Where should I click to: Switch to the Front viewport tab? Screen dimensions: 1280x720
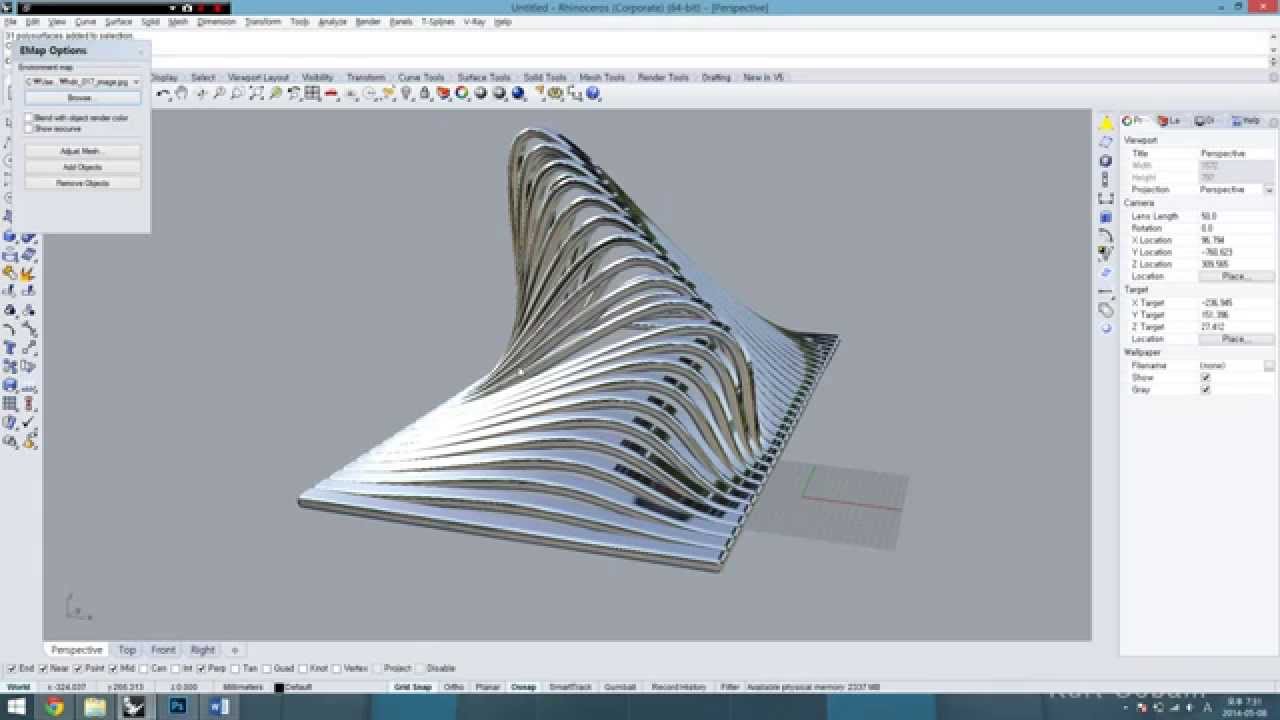pos(163,650)
